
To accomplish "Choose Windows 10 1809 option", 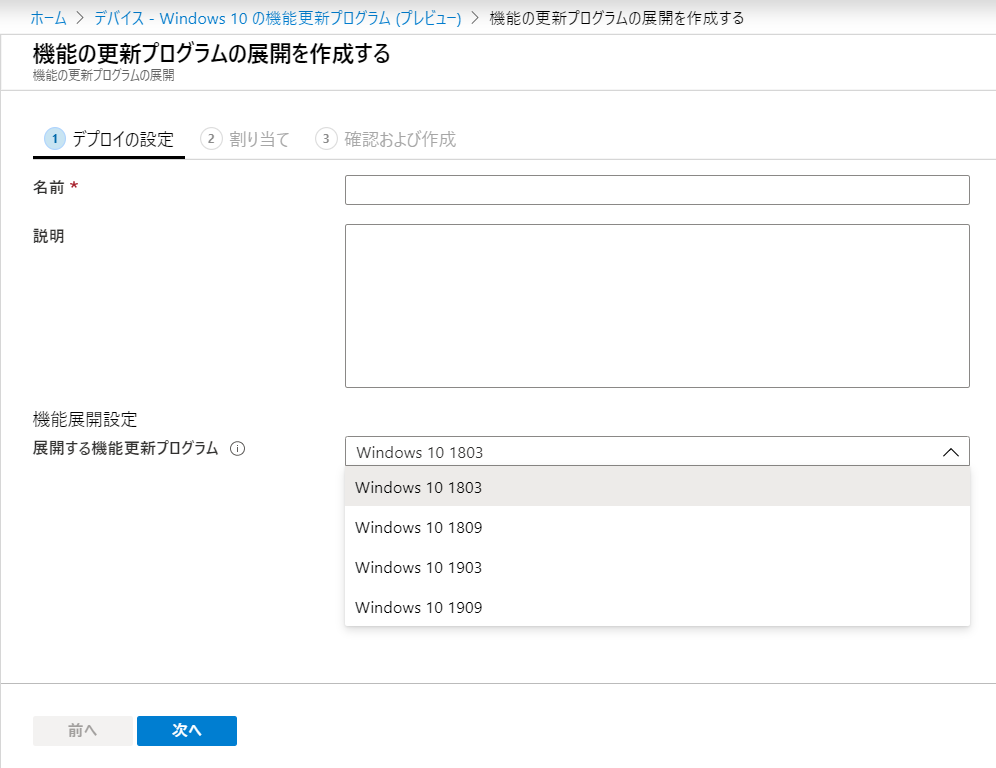I will coord(657,527).
